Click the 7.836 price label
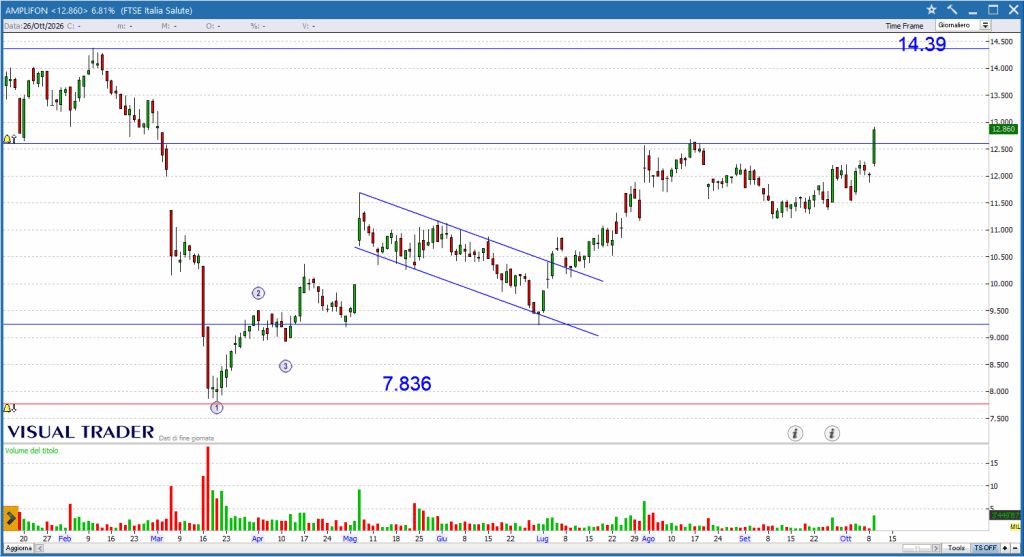 (x=407, y=384)
